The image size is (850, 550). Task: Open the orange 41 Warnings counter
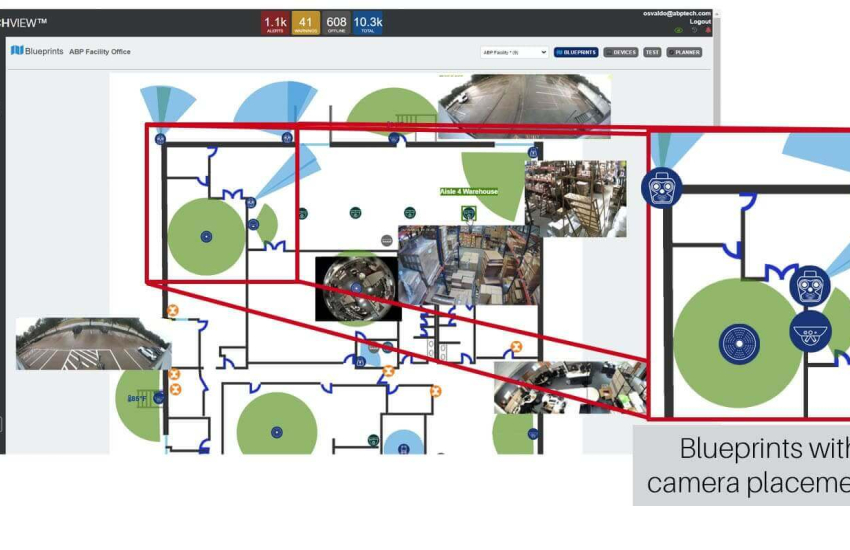tap(305, 23)
